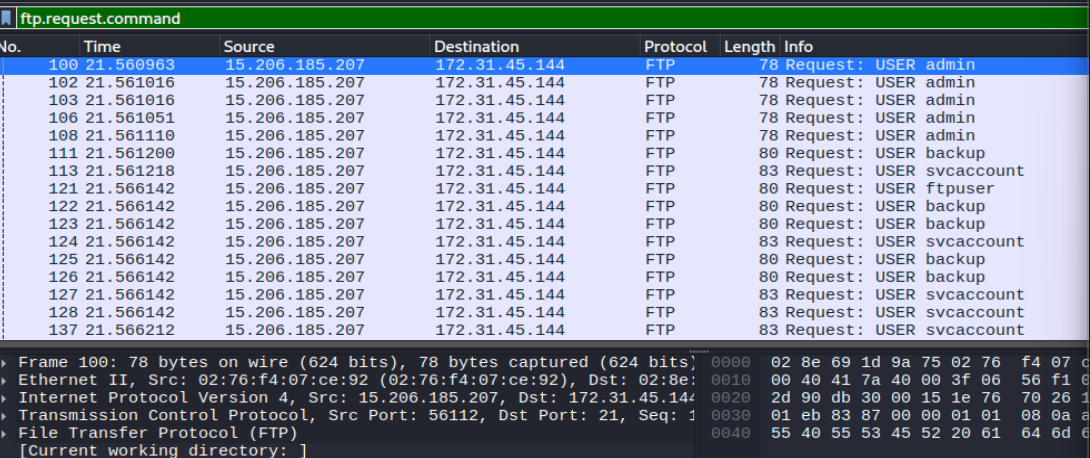Click the Info column header

(x=935, y=47)
